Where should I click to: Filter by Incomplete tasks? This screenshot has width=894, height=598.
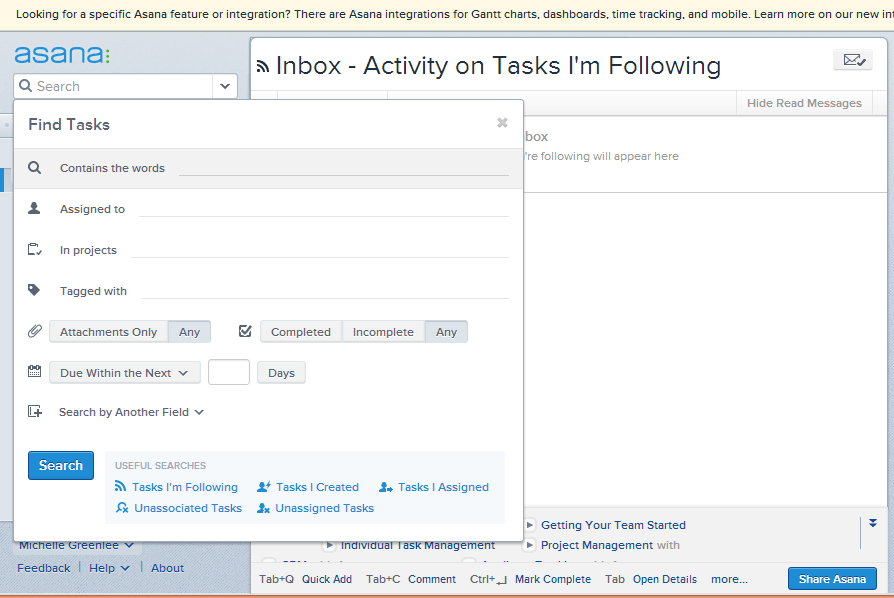coord(383,332)
